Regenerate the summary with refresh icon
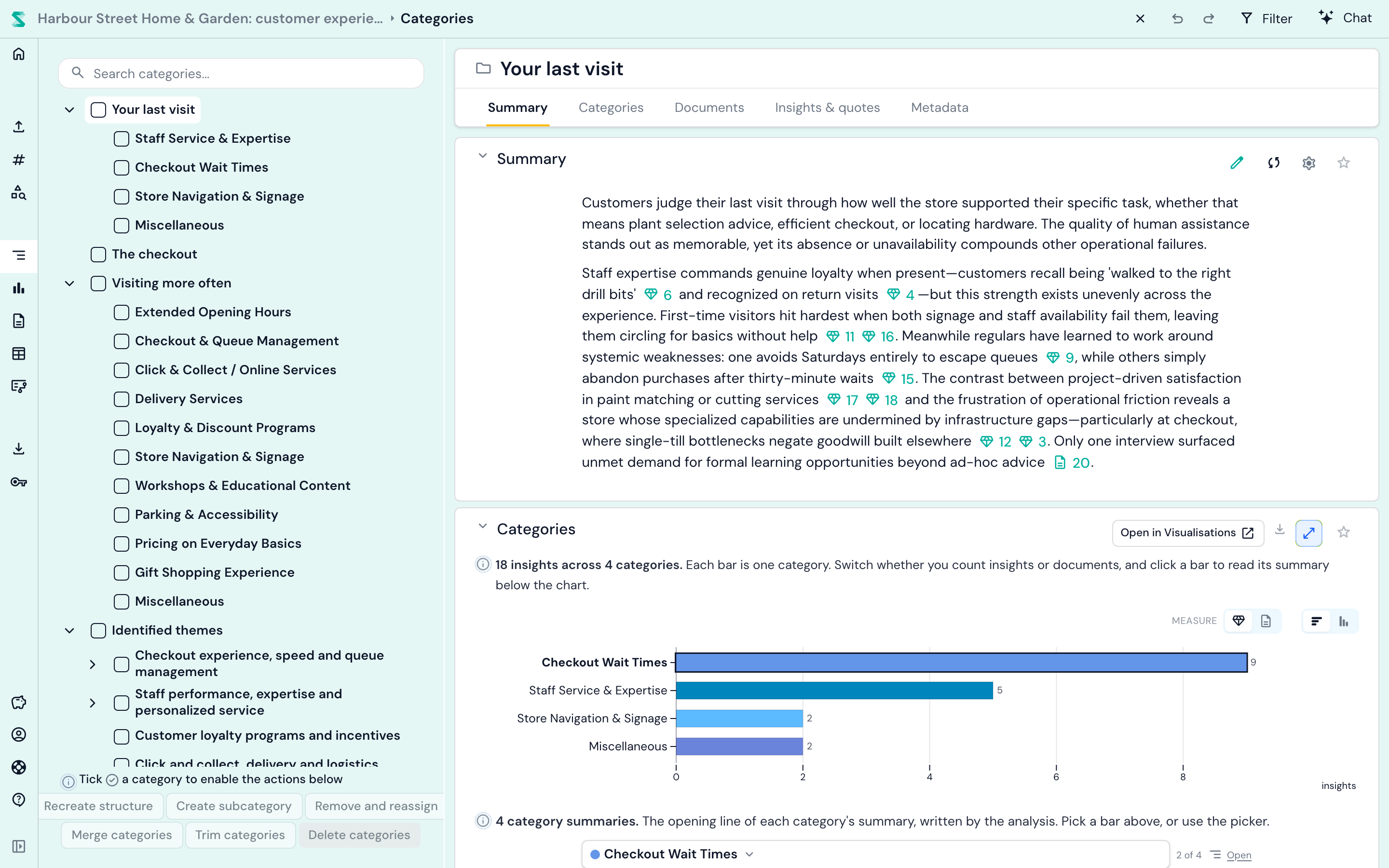Image resolution: width=1389 pixels, height=868 pixels. click(x=1274, y=163)
